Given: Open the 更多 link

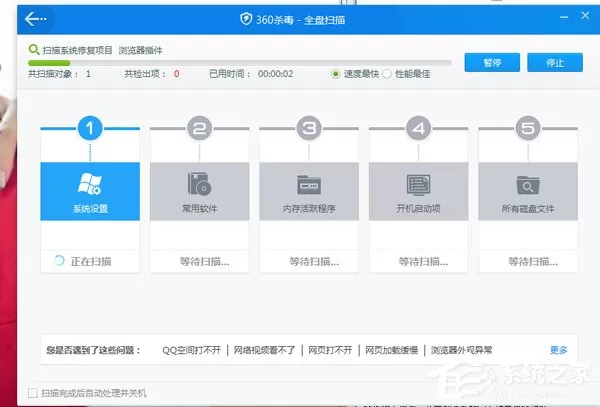Looking at the screenshot, I should [x=559, y=350].
